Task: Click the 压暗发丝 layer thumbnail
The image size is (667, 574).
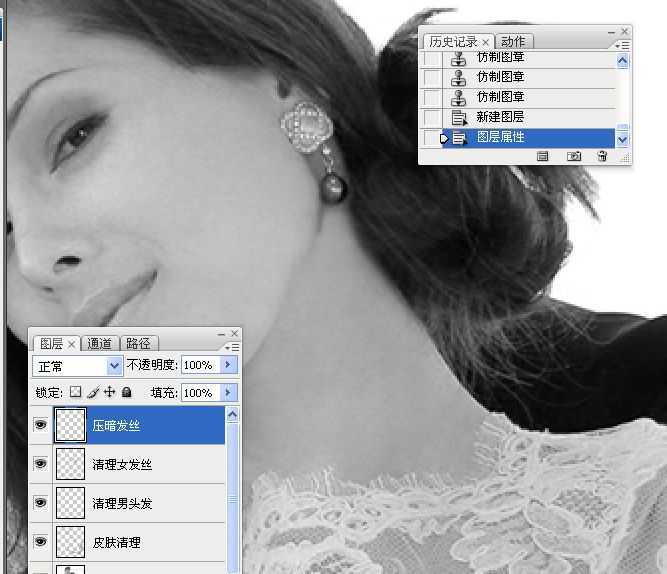Action: pos(70,425)
